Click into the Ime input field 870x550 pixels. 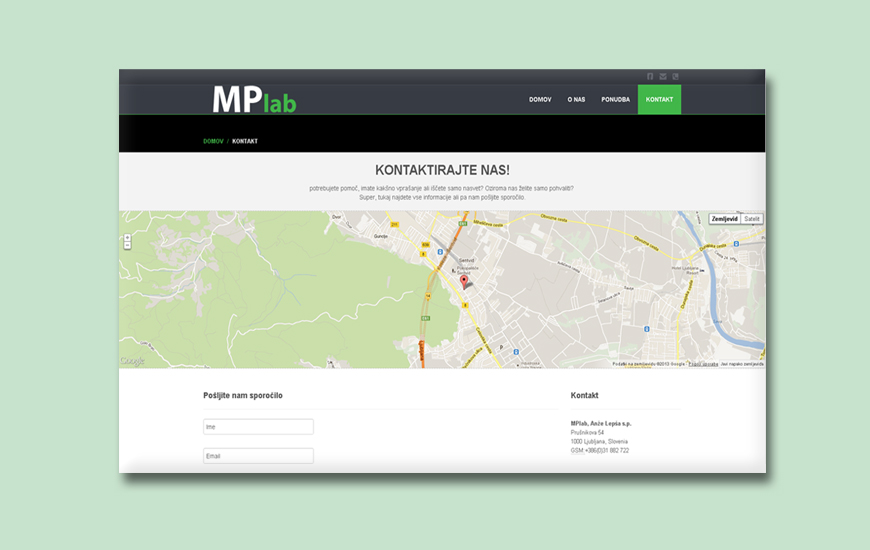pos(258,427)
